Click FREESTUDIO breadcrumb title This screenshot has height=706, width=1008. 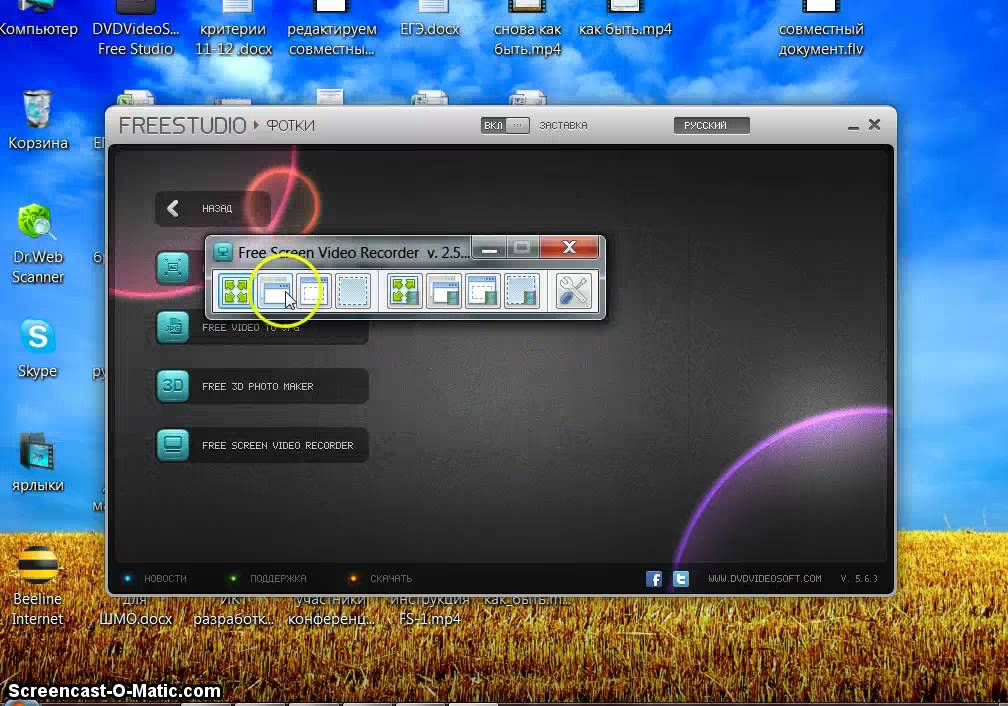point(183,125)
